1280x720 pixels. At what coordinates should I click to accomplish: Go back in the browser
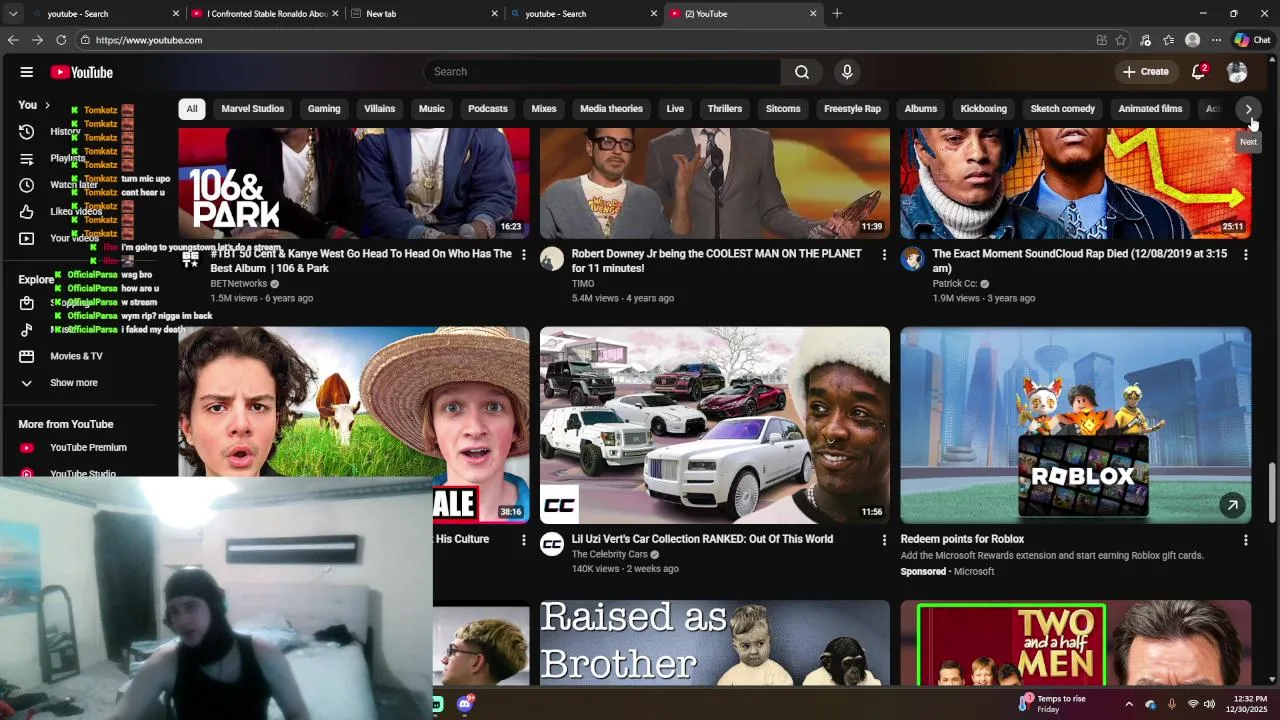(13, 40)
